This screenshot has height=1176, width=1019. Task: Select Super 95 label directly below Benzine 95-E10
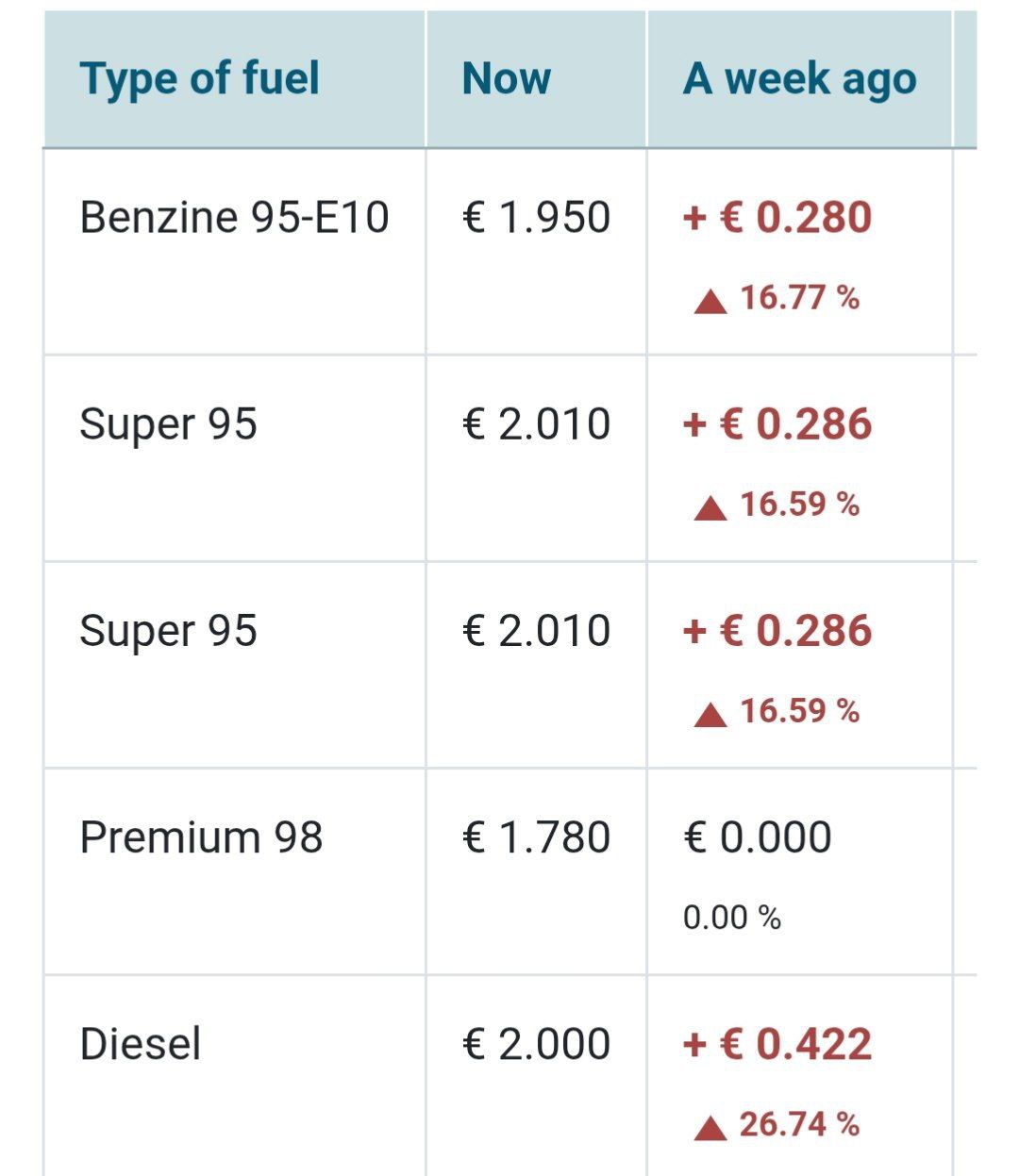click(x=168, y=424)
